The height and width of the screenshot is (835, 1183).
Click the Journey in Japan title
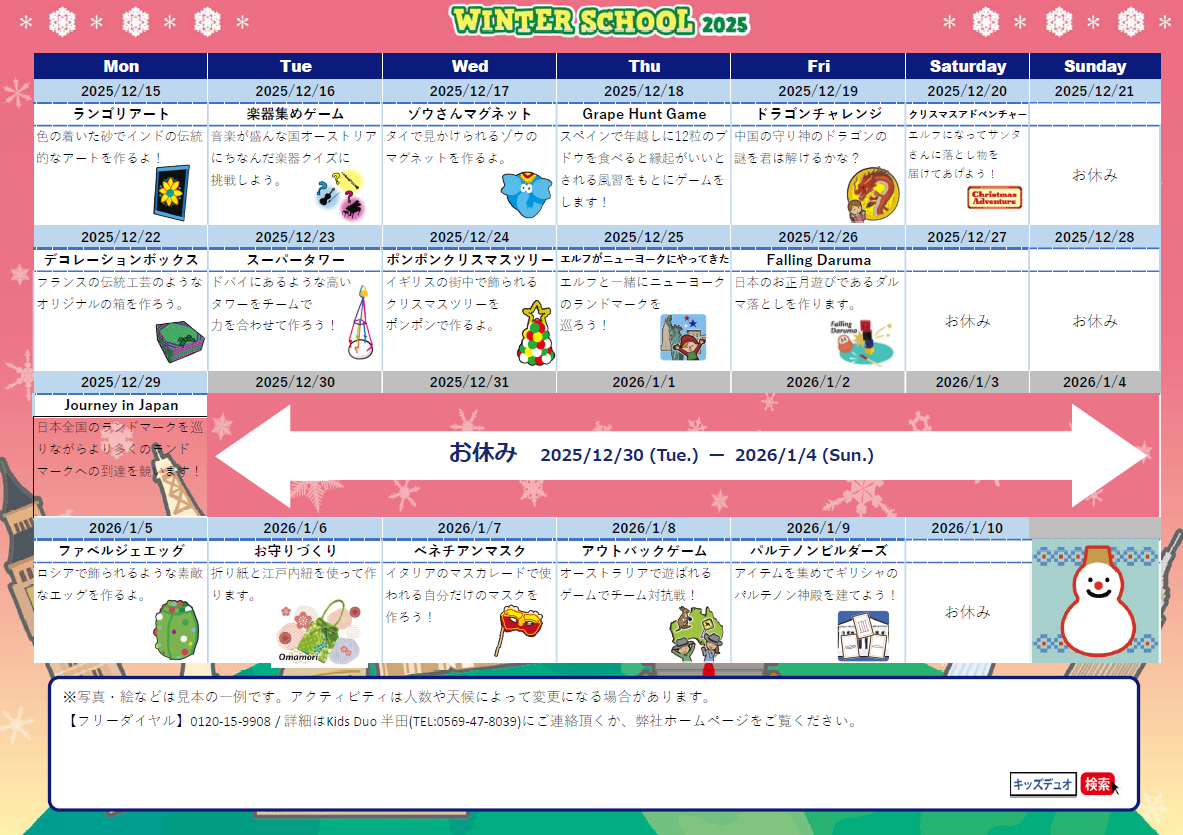click(x=121, y=405)
